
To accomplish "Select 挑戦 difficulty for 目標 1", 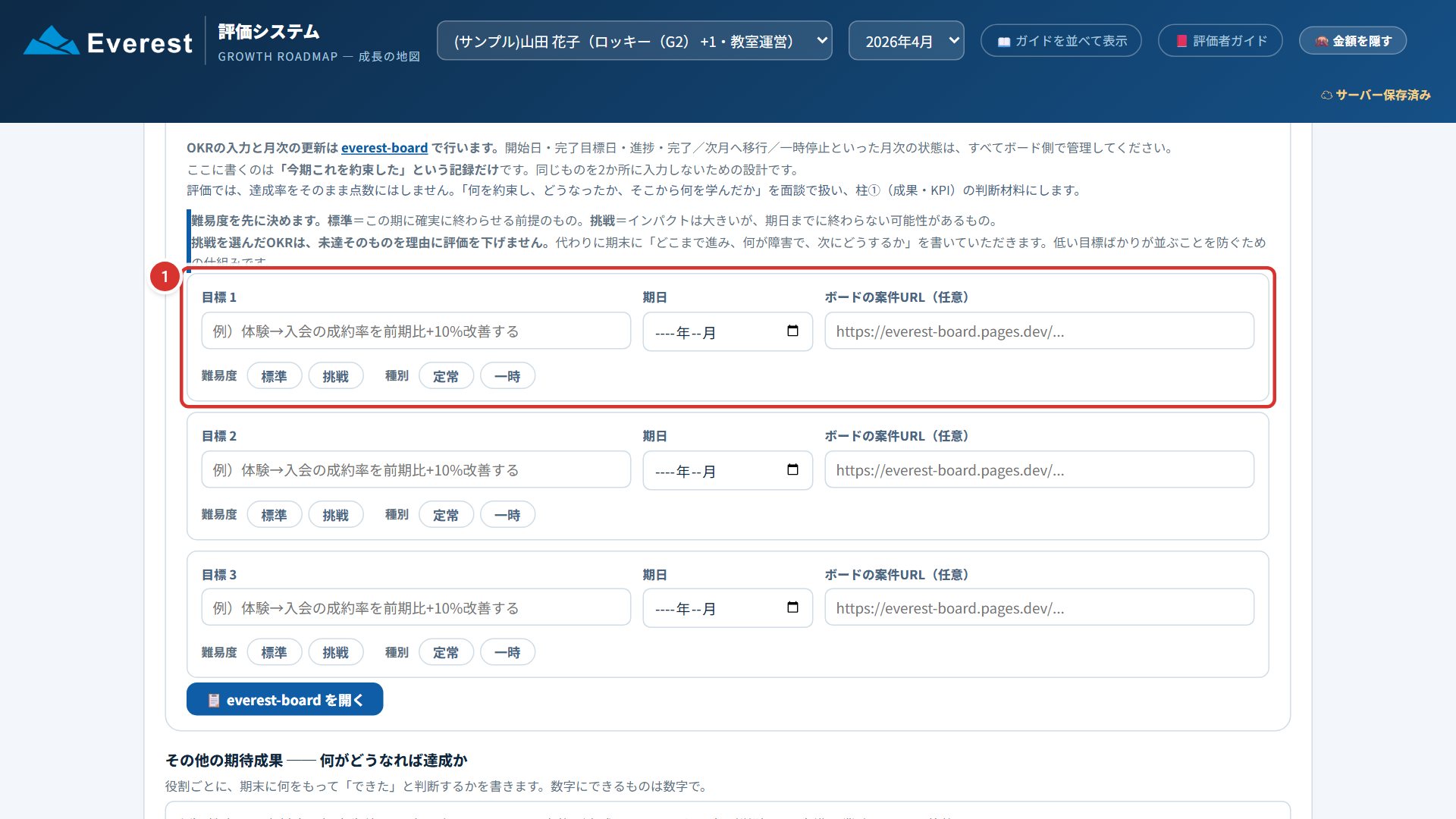I will pos(336,376).
